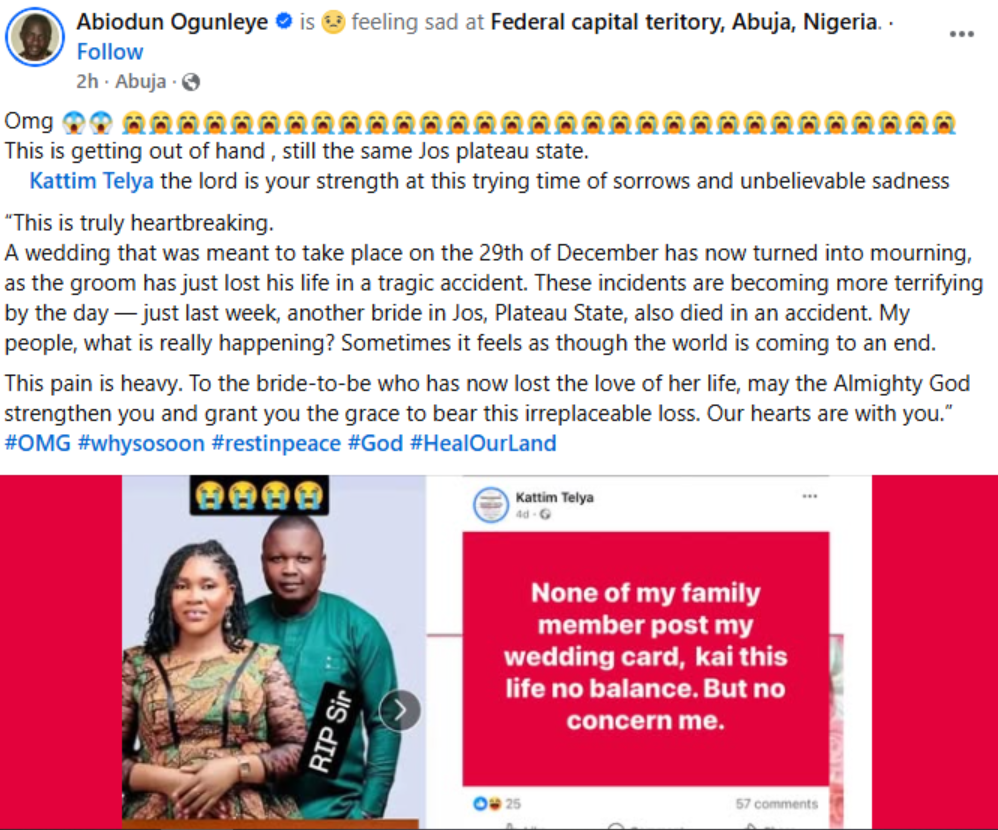Viewport: 998px width, 830px height.
Task: Open the #HealOurLand hashtag
Action: [483, 443]
